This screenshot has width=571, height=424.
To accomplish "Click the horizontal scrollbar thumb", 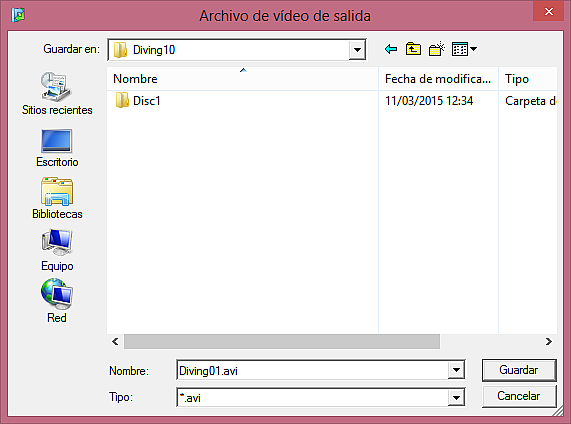I will tap(282, 342).
